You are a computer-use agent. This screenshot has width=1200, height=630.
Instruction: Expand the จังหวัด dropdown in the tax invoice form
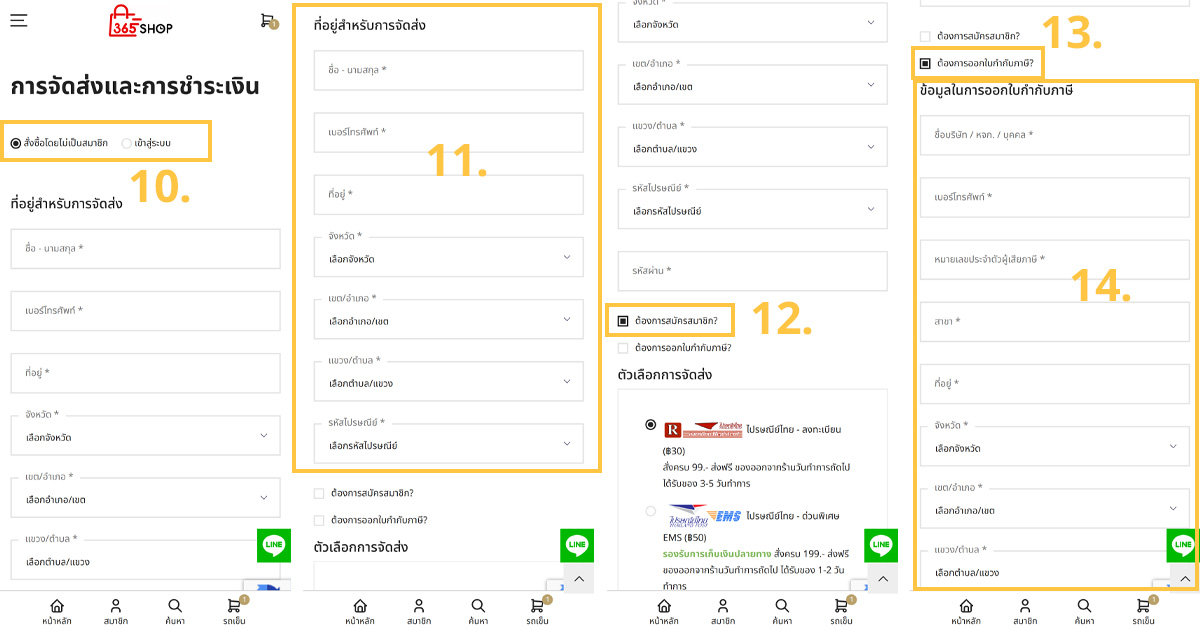(1055, 447)
